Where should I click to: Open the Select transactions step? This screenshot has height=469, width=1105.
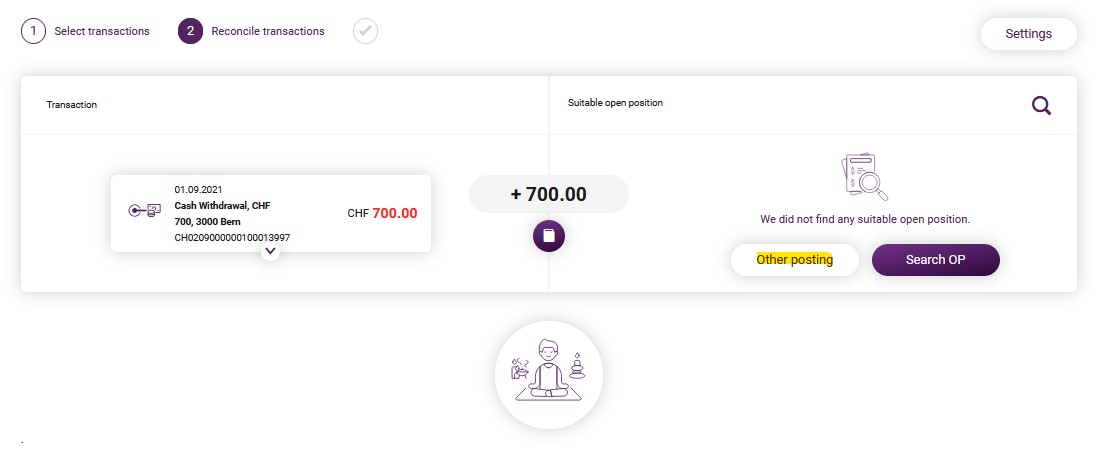coord(102,31)
